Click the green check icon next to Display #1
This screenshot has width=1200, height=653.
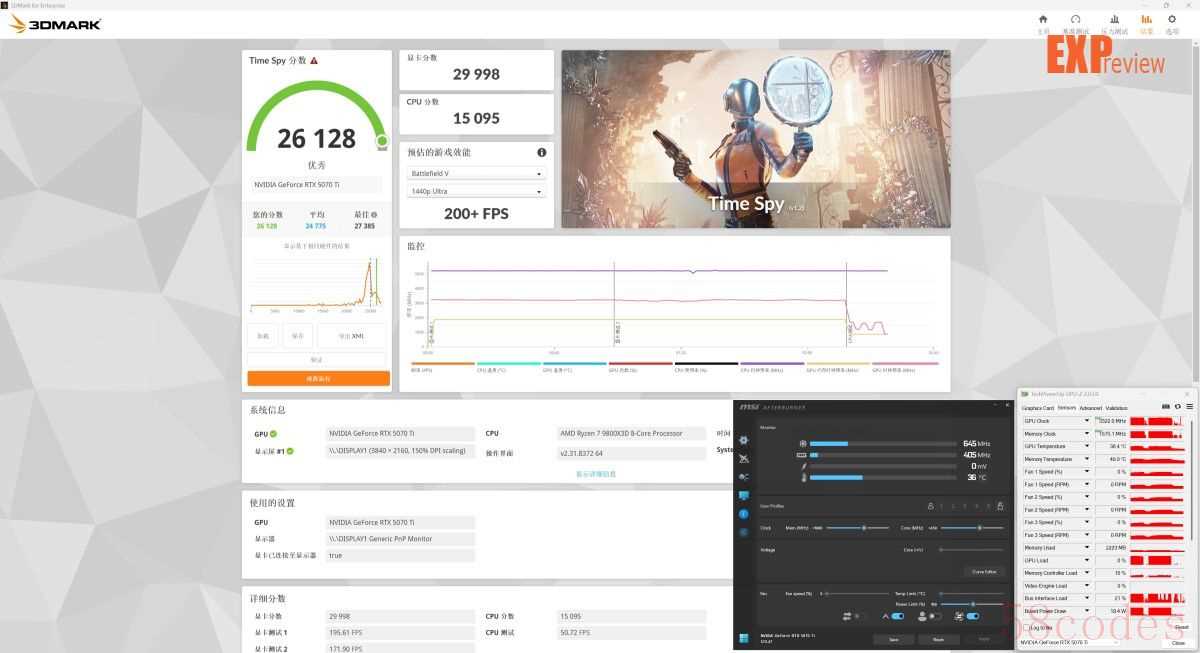291,451
